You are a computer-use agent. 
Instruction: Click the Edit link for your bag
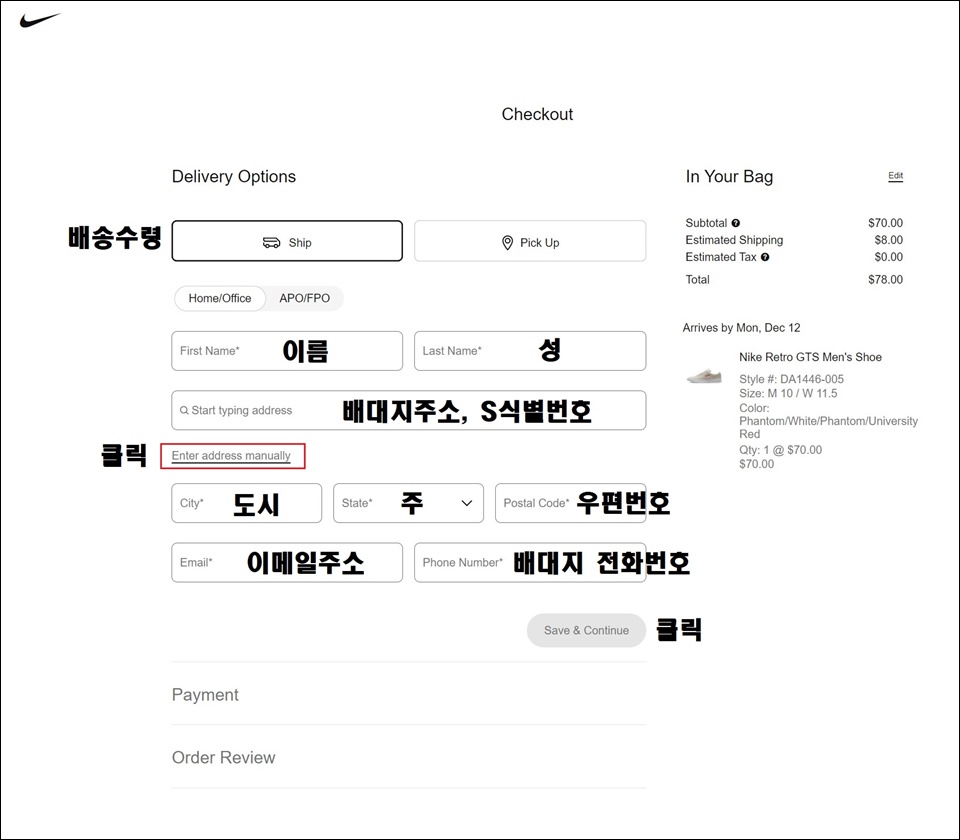pyautogui.click(x=896, y=176)
